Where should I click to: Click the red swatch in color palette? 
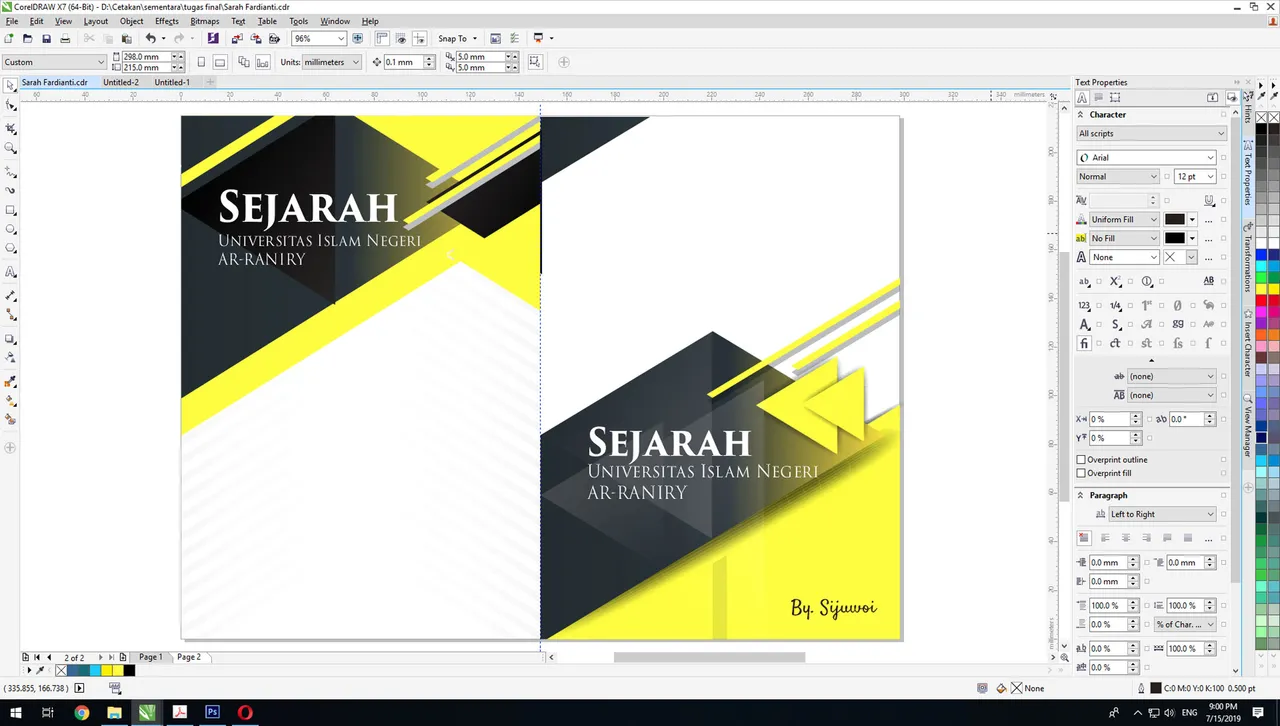pos(1262,298)
